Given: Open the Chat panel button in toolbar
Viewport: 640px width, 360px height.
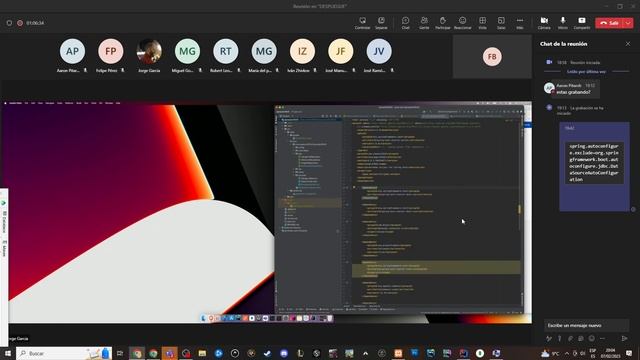Looking at the screenshot, I should tap(405, 23).
